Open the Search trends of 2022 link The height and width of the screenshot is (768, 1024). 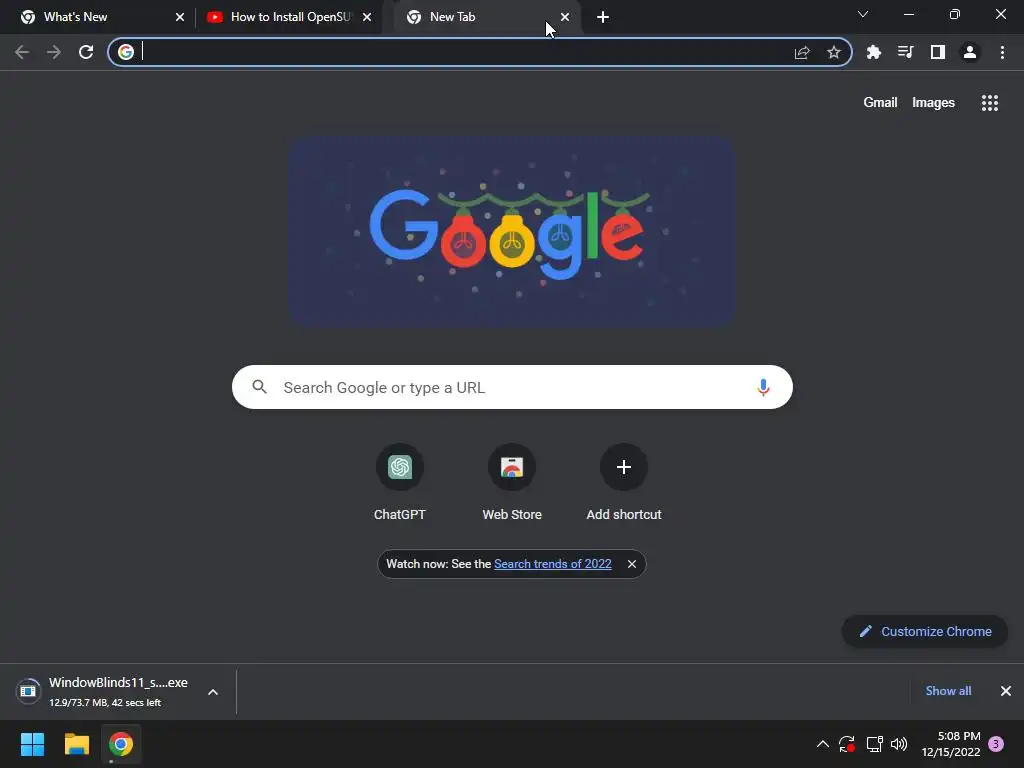pos(552,564)
